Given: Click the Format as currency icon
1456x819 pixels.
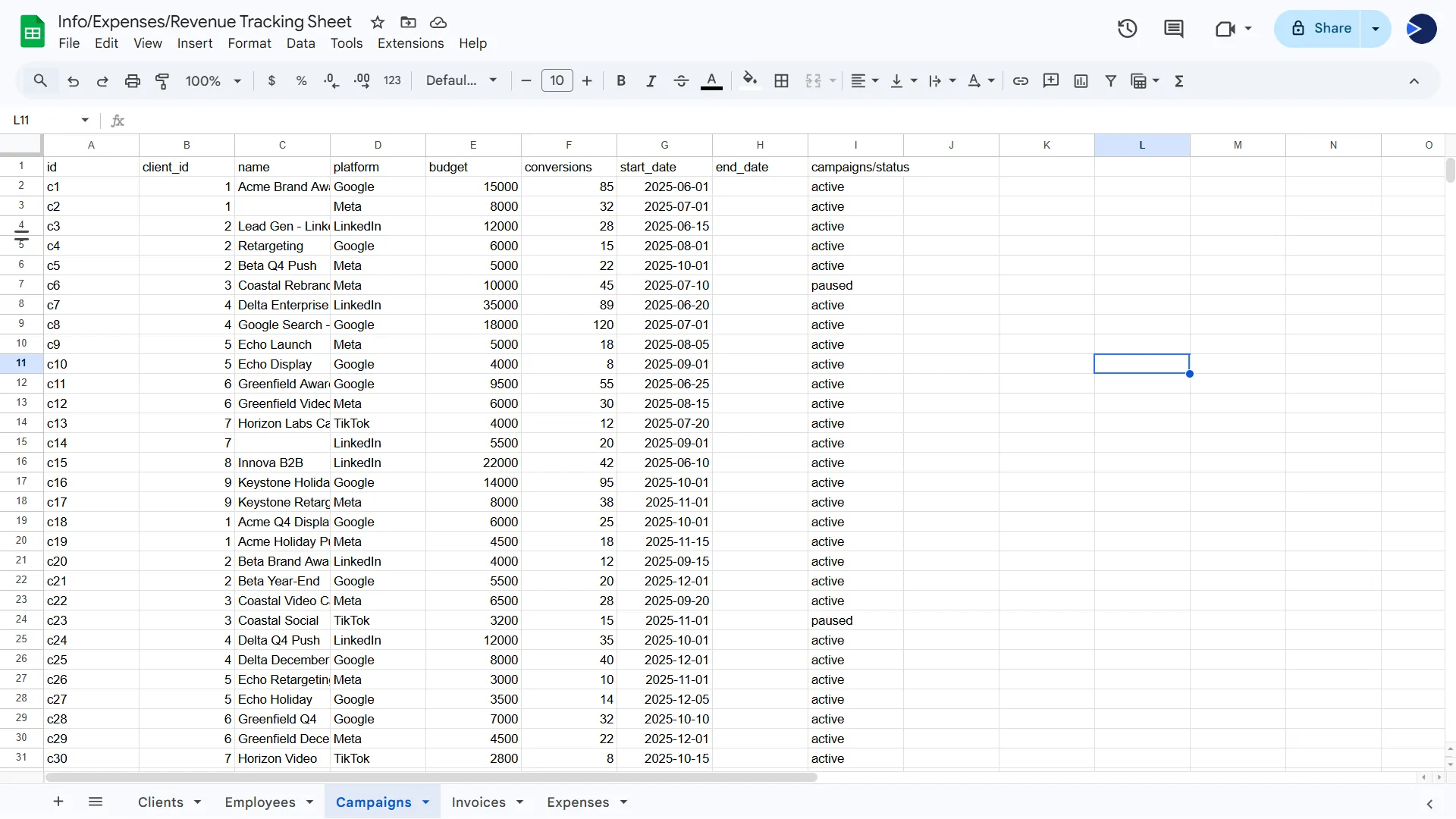Looking at the screenshot, I should (273, 80).
